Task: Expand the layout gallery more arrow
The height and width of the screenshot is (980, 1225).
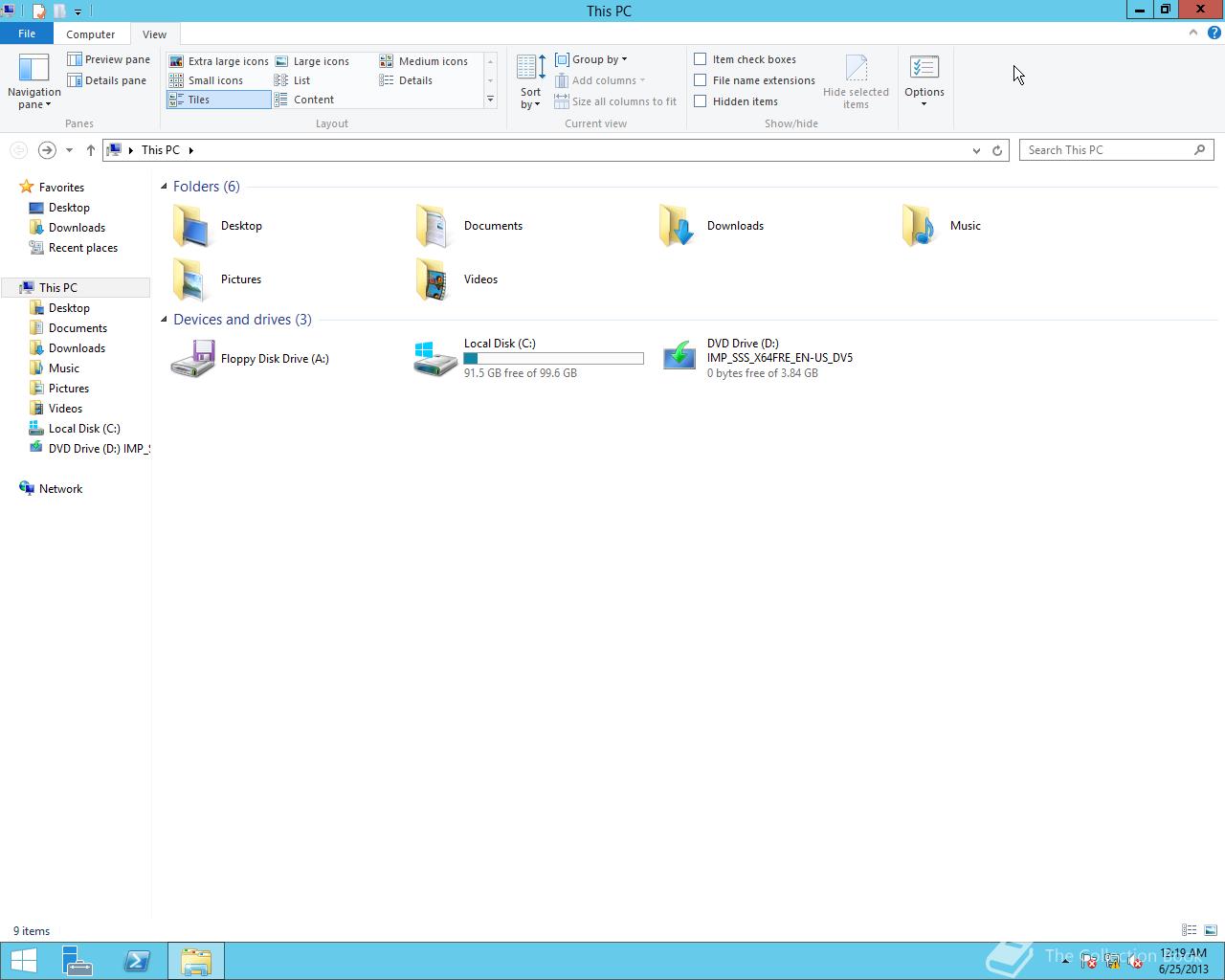Action: [x=490, y=100]
